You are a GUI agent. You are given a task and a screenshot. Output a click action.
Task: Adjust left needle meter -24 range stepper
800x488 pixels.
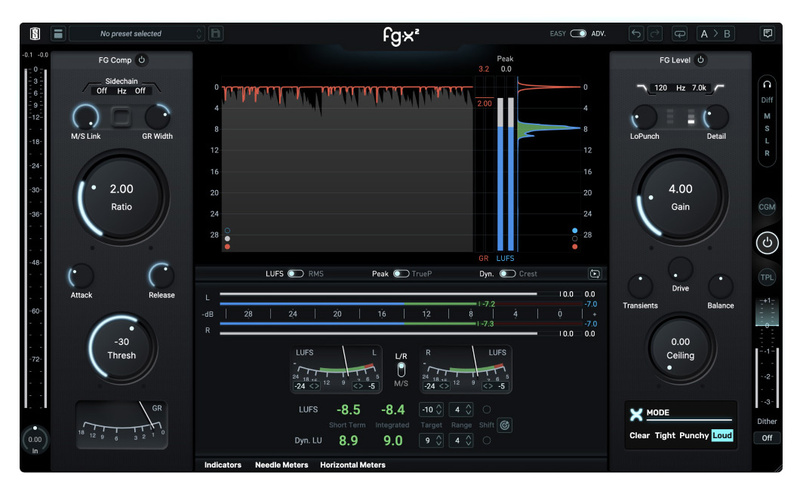click(x=307, y=386)
